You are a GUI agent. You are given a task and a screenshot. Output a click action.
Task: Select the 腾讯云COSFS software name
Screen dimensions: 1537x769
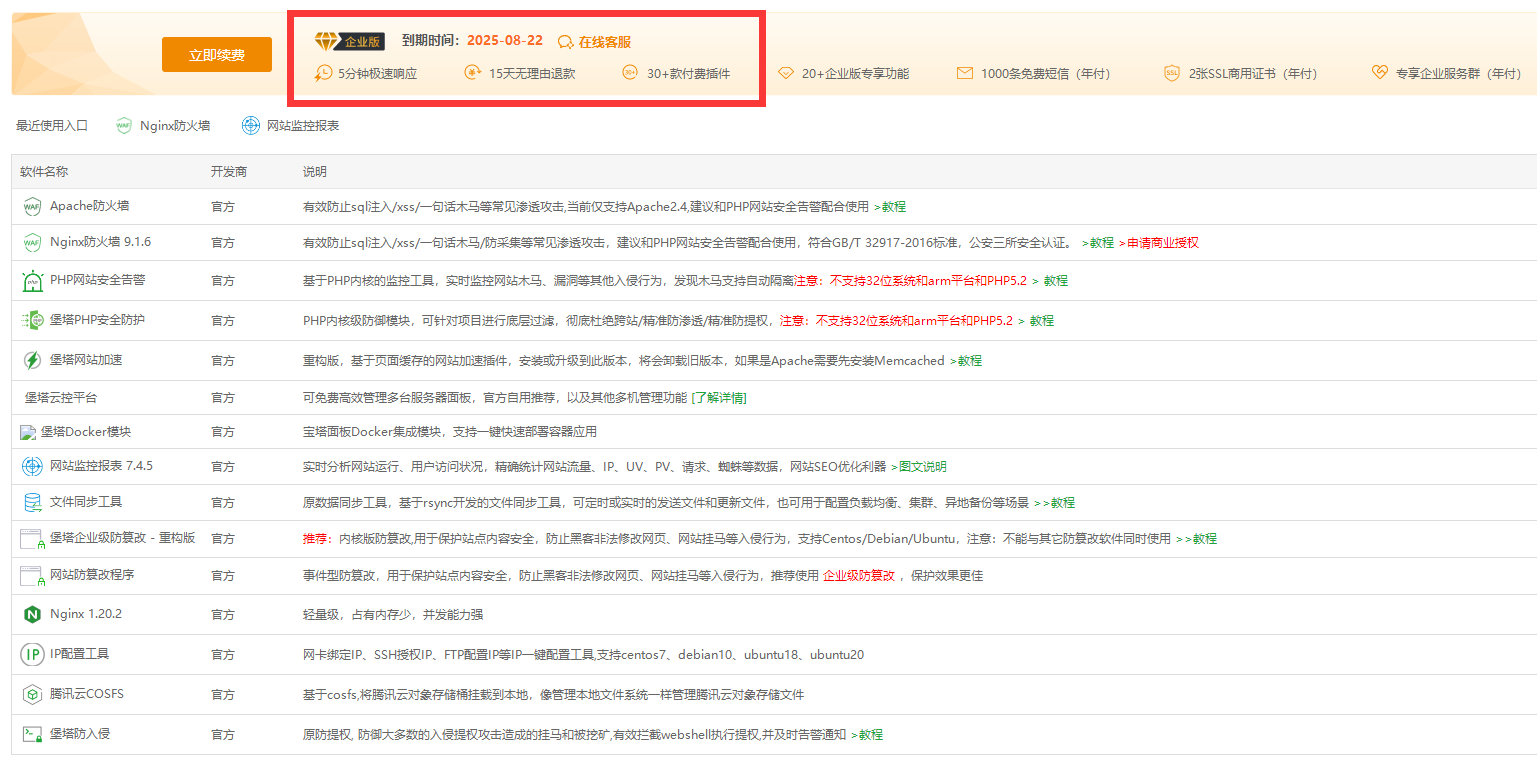coord(87,694)
